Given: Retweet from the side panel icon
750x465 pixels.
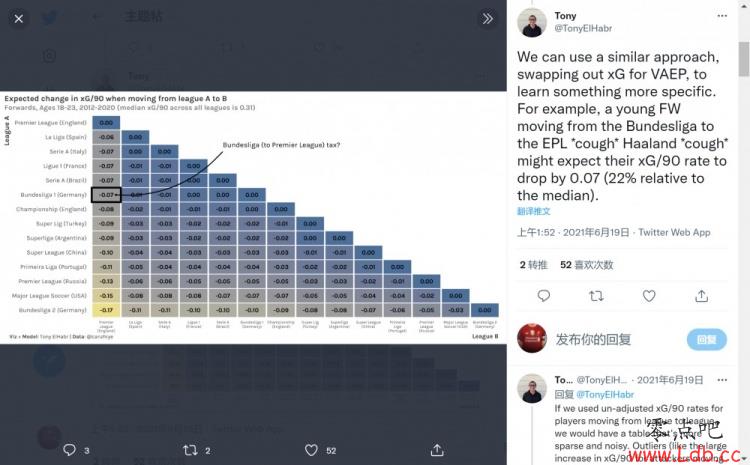Looking at the screenshot, I should [x=596, y=296].
